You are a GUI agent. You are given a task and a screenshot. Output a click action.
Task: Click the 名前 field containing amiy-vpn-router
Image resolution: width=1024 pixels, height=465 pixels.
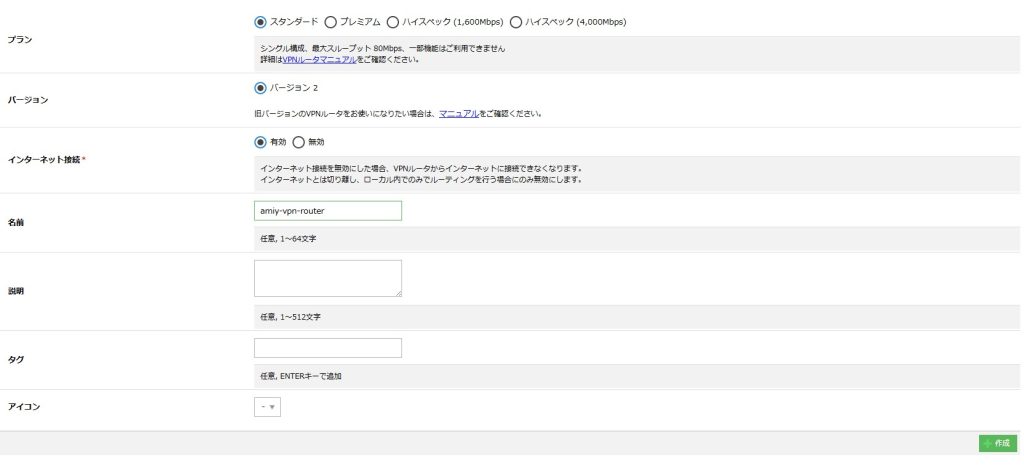pyautogui.click(x=327, y=211)
